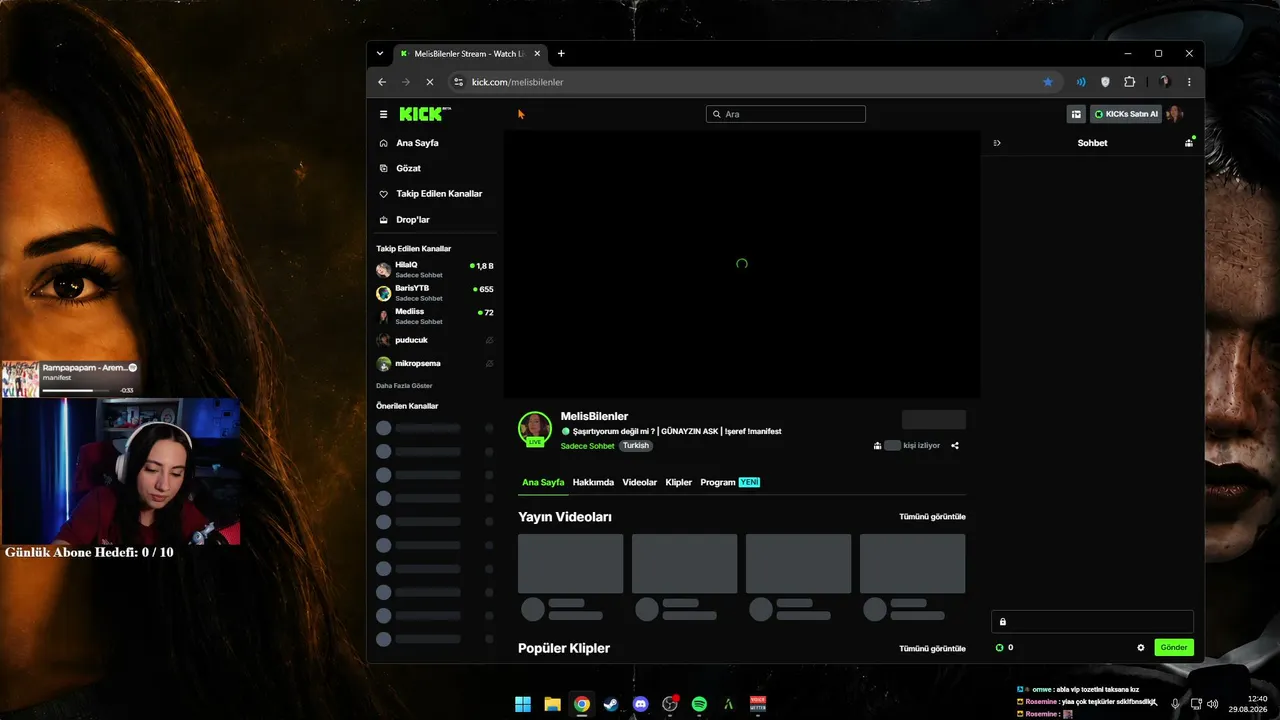This screenshot has height=720, width=1280.
Task: Click the Sadece Sohbet category link under MelisBilenler
Action: tap(588, 446)
